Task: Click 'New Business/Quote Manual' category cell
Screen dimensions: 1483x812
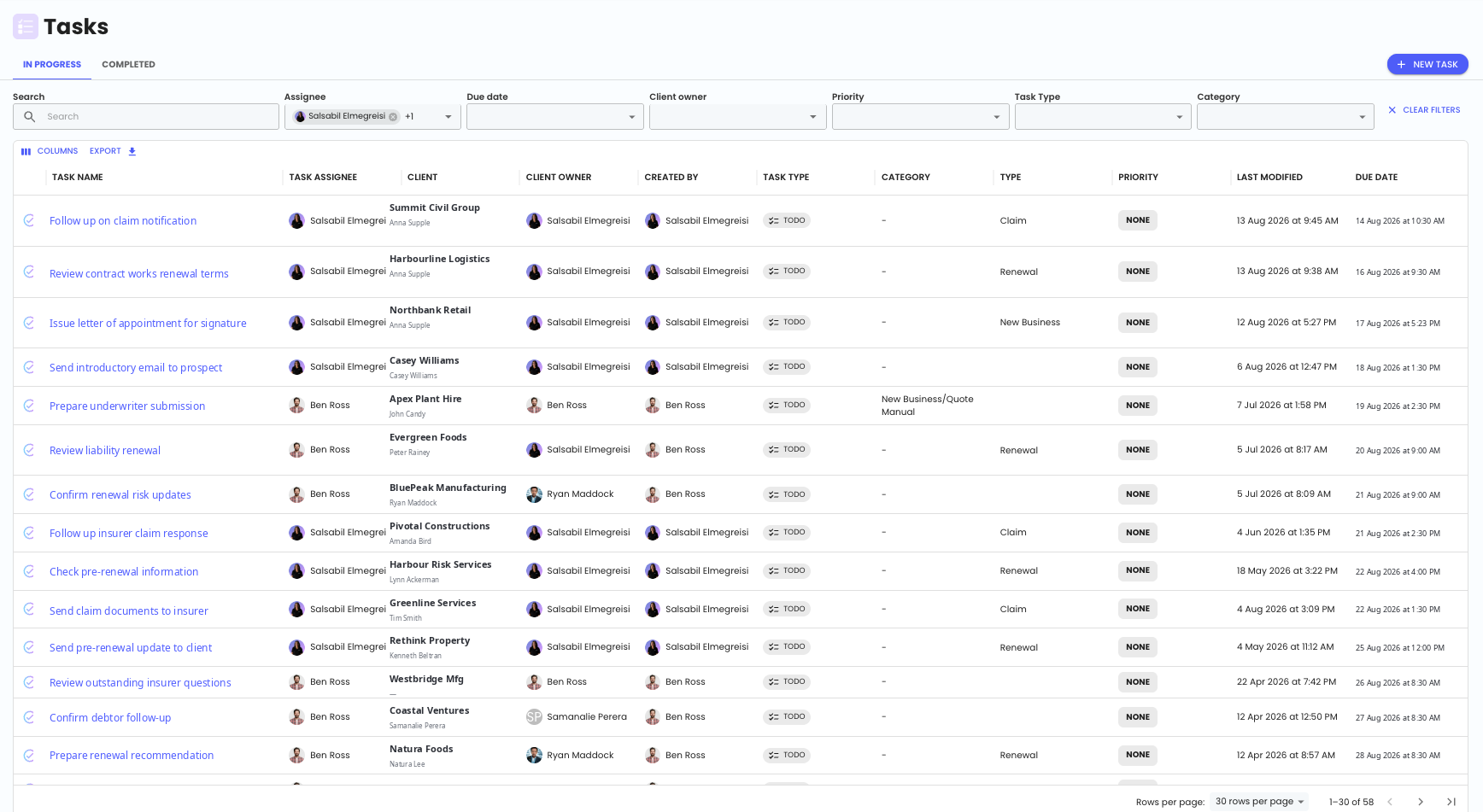Action: pos(928,406)
